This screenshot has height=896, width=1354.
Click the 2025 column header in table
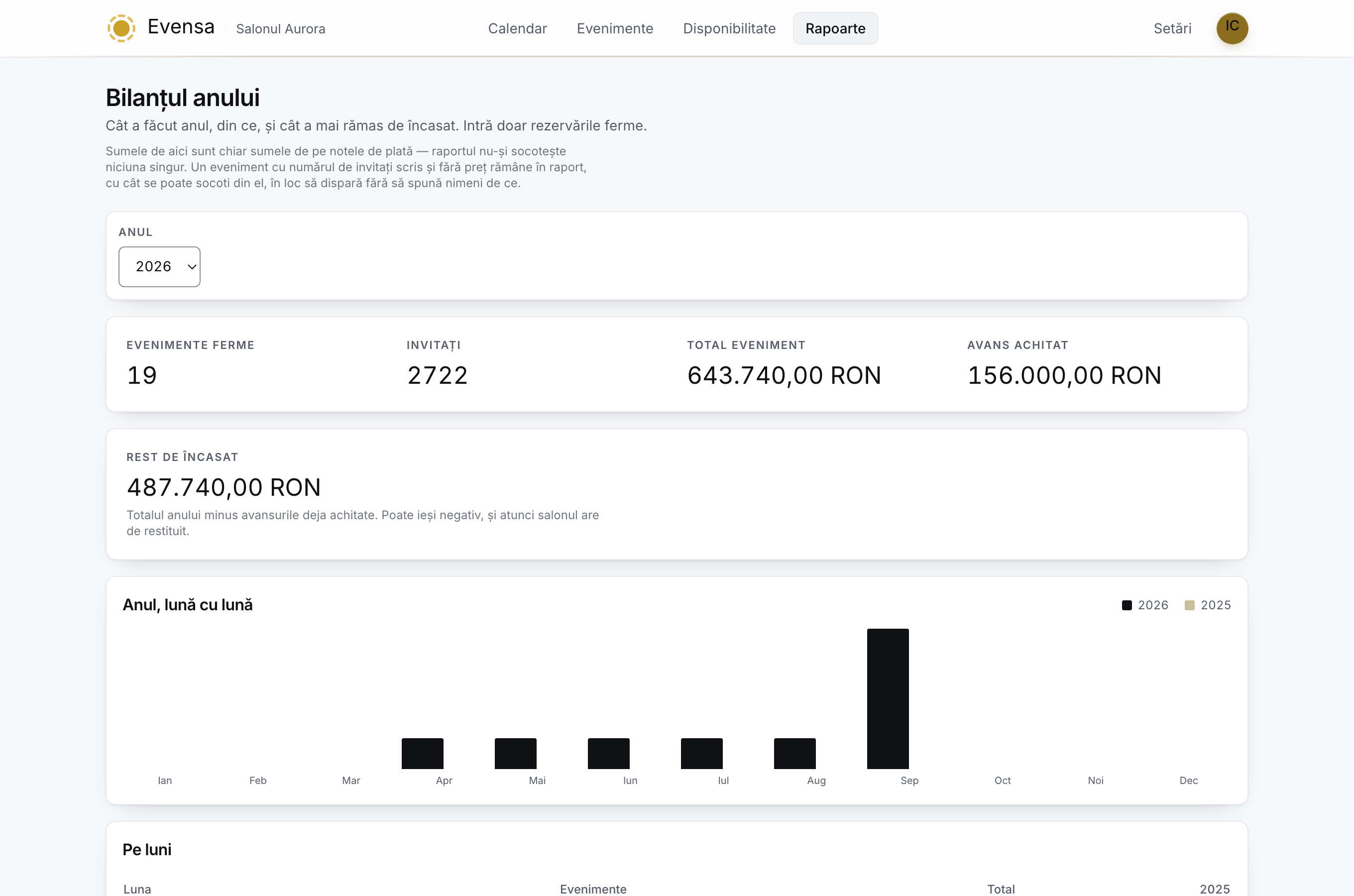[1215, 889]
